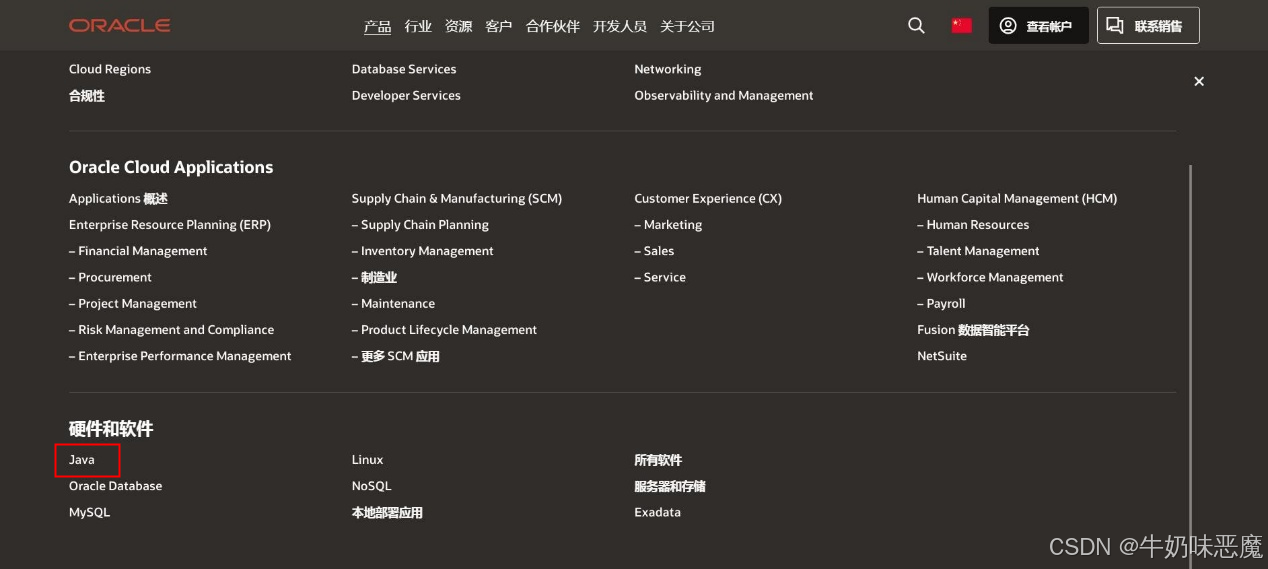Open the Cloud Regions link
Screen dimensions: 1268x569
coord(110,69)
